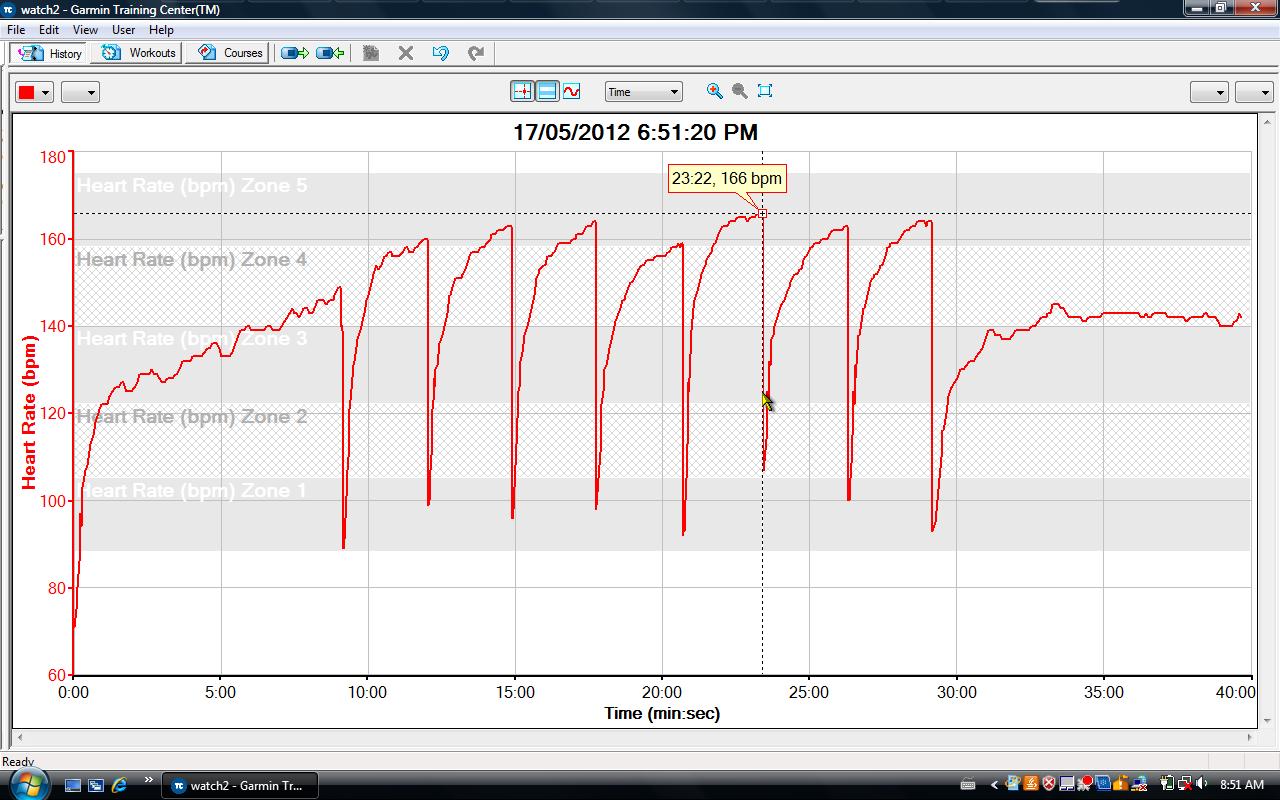Image resolution: width=1280 pixels, height=800 pixels.
Task: Click the Internet Explorer quick launch icon
Action: click(x=119, y=785)
